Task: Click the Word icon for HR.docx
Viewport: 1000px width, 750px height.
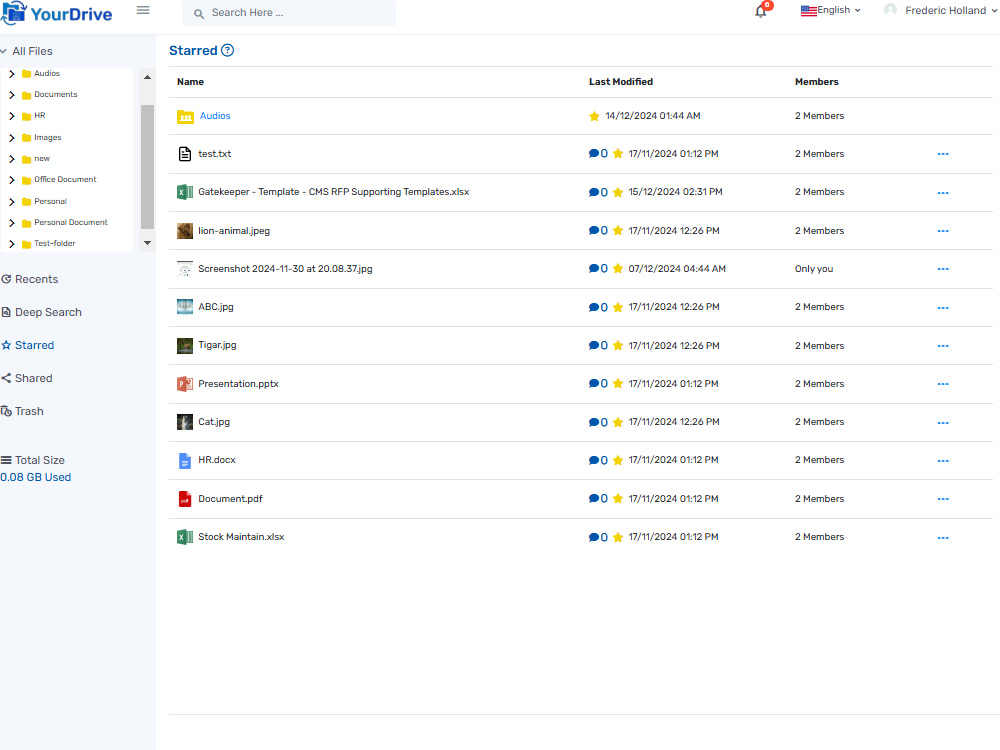Action: [185, 460]
